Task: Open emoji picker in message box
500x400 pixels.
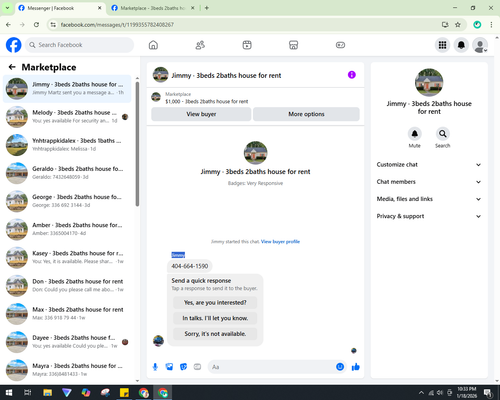Action: coord(340,367)
